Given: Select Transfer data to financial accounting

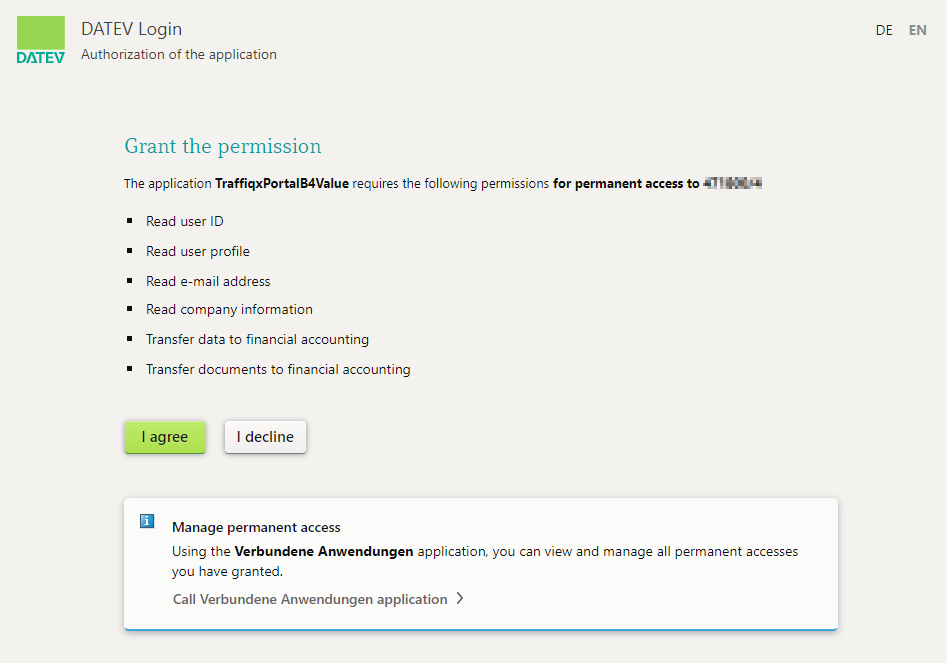Looking at the screenshot, I should [257, 339].
